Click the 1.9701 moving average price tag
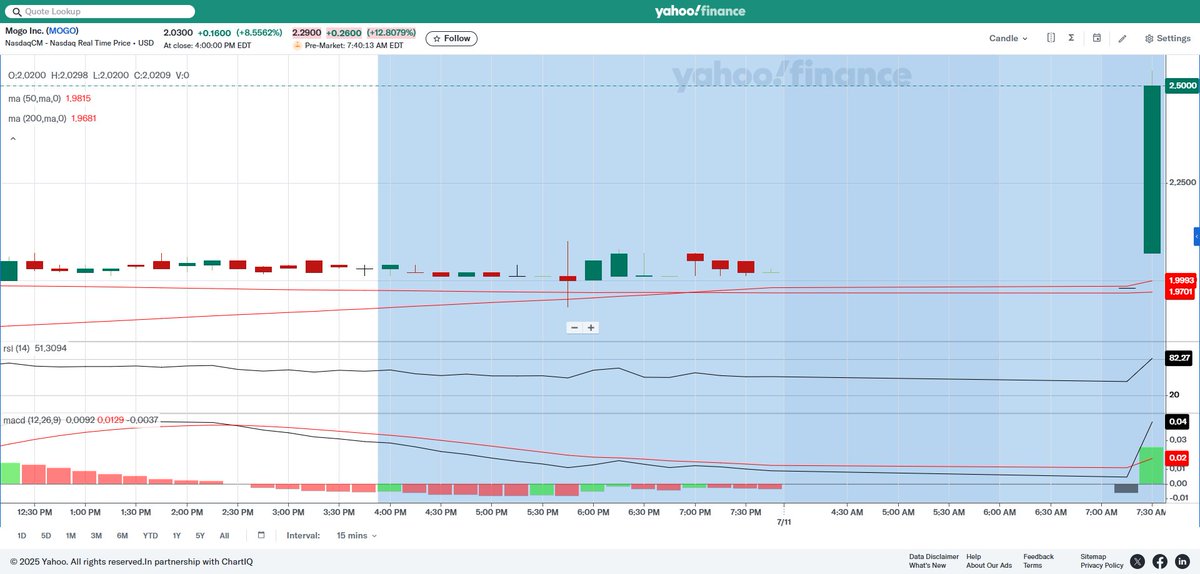 tap(1182, 292)
